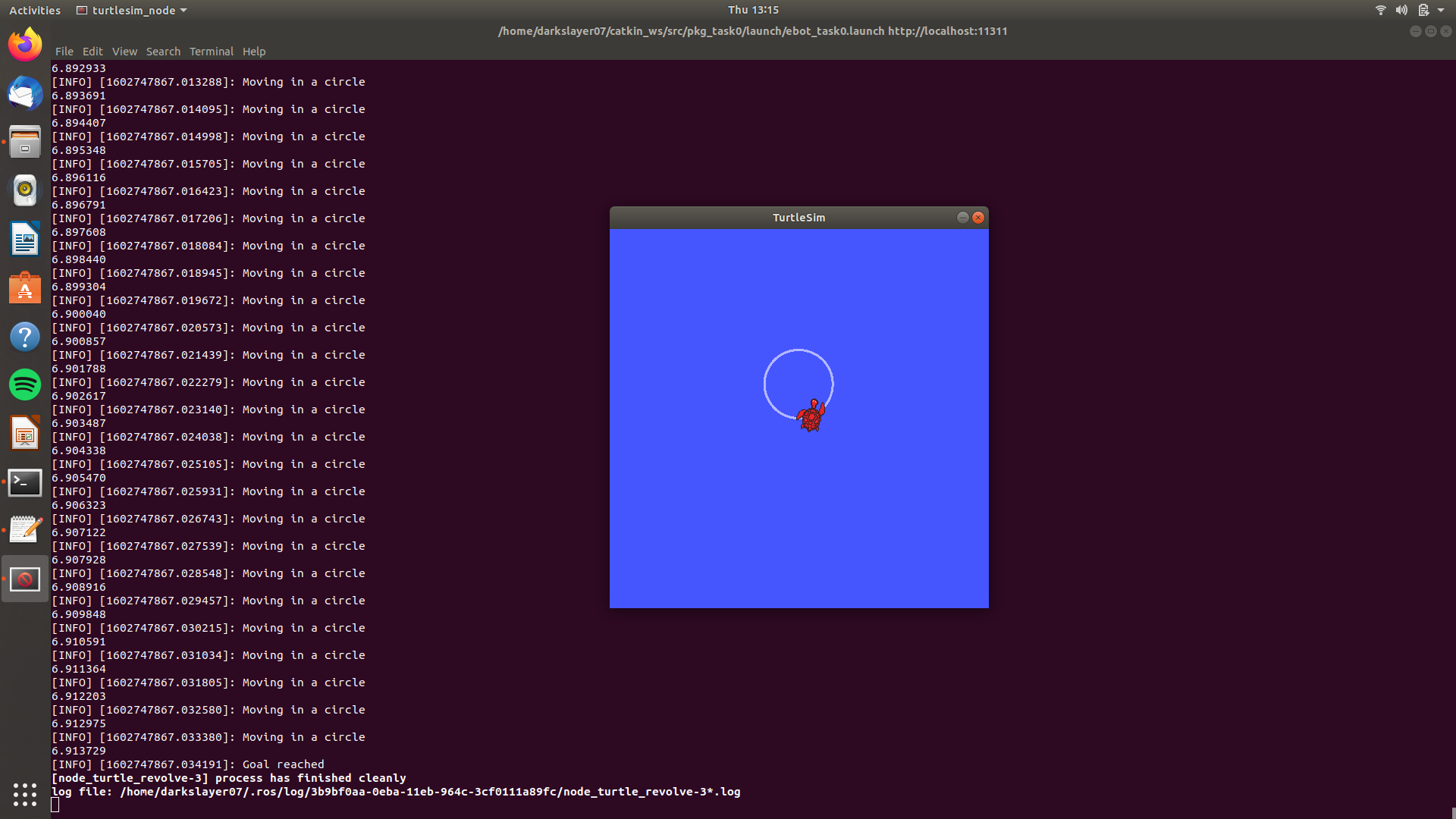Open LibreOffice Impress
Viewport: 1456px width, 819px height.
pyautogui.click(x=24, y=433)
